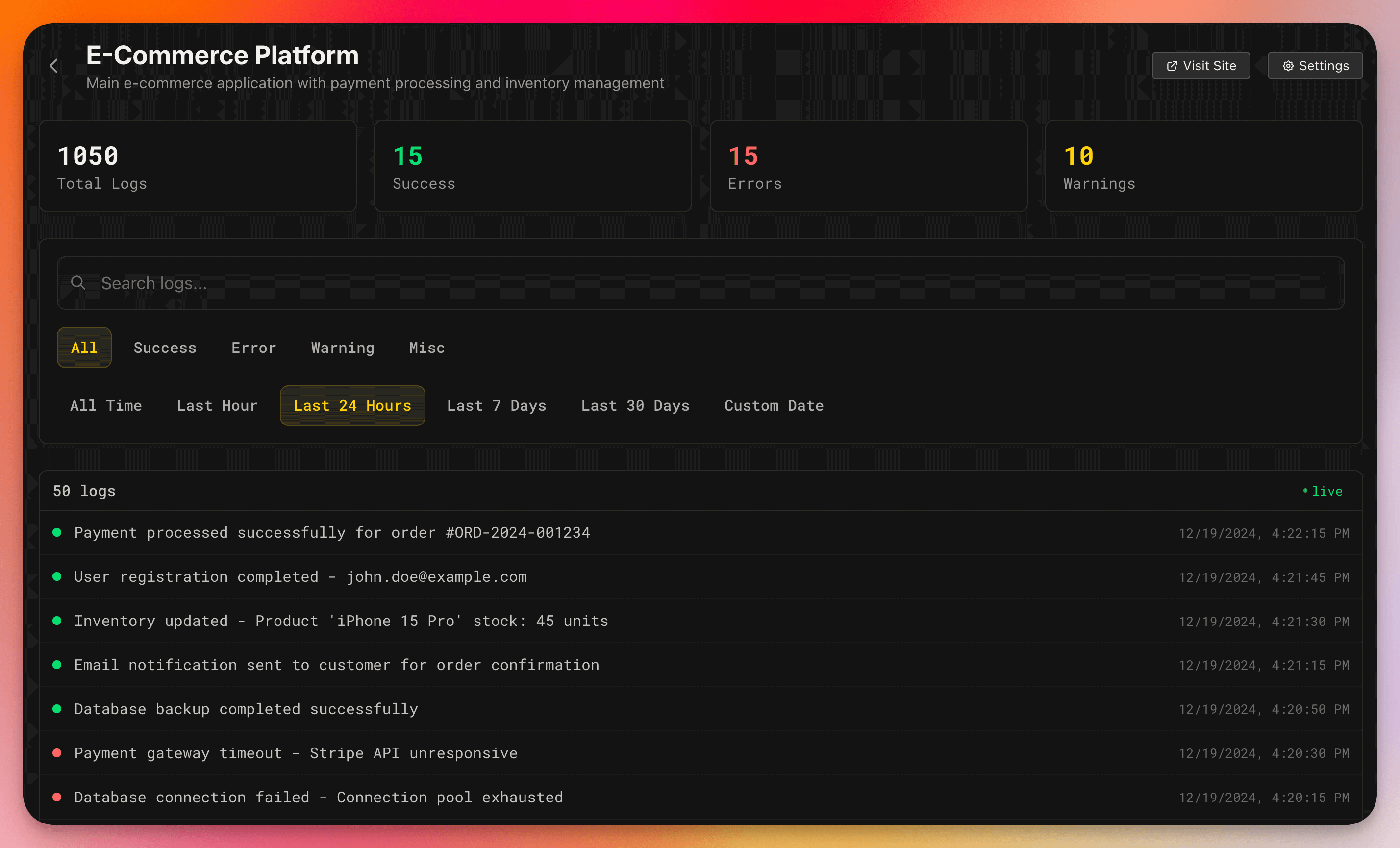
Task: Select the Success log filter
Action: [x=165, y=348]
